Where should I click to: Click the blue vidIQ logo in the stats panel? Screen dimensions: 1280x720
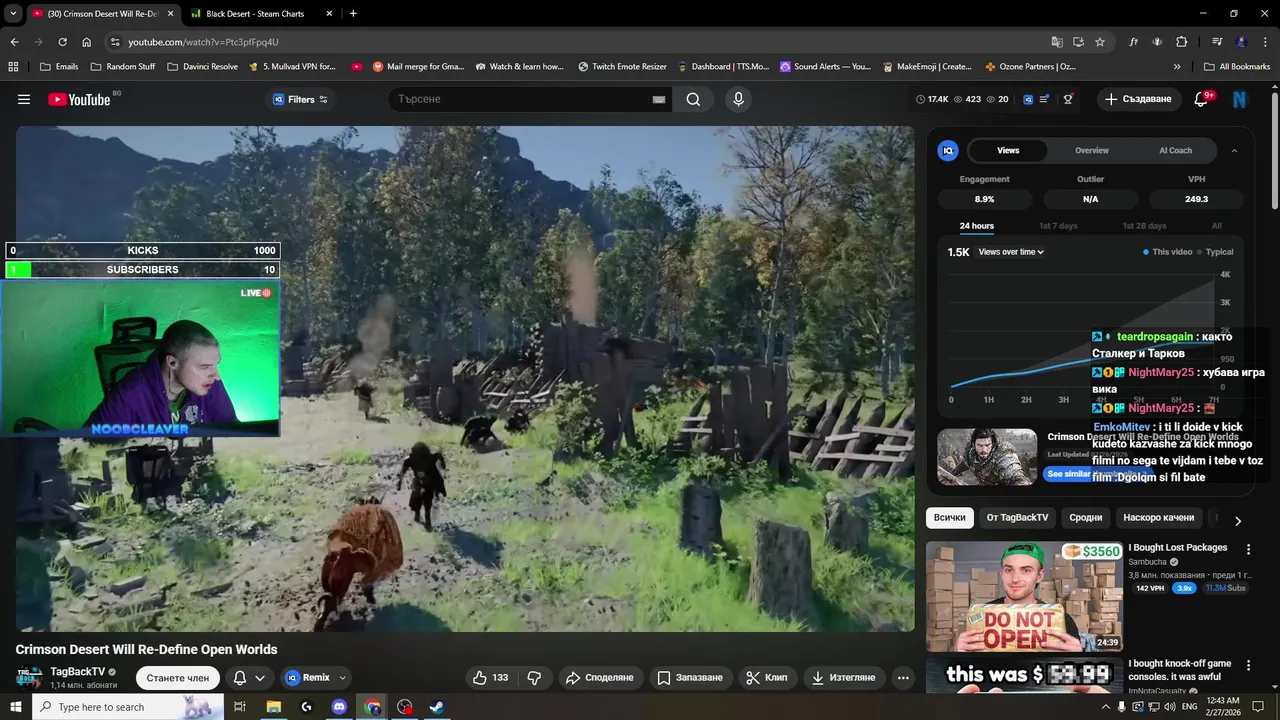(948, 150)
